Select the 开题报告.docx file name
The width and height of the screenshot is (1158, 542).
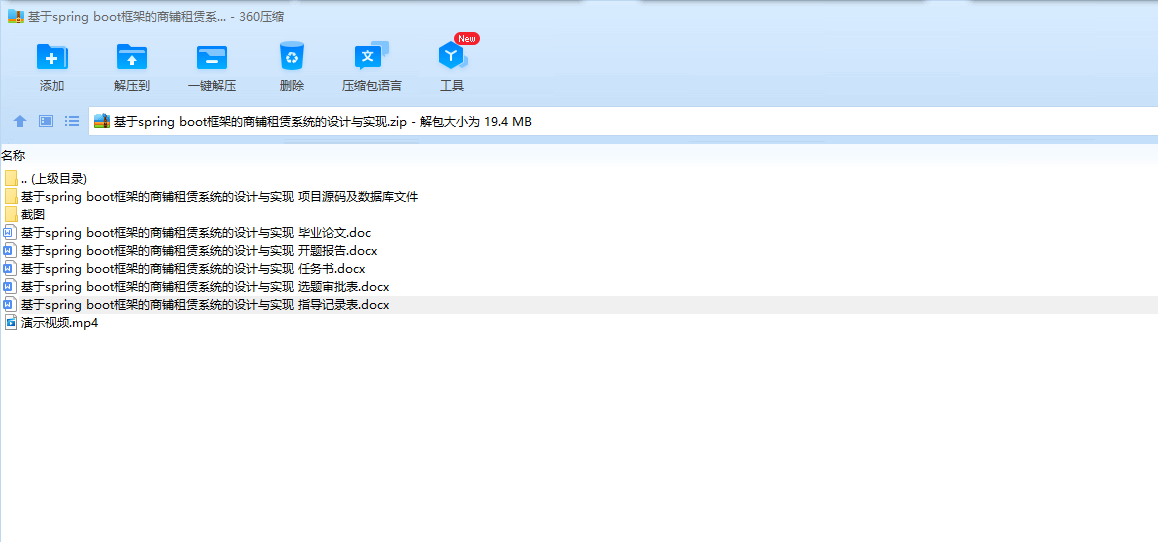point(199,250)
